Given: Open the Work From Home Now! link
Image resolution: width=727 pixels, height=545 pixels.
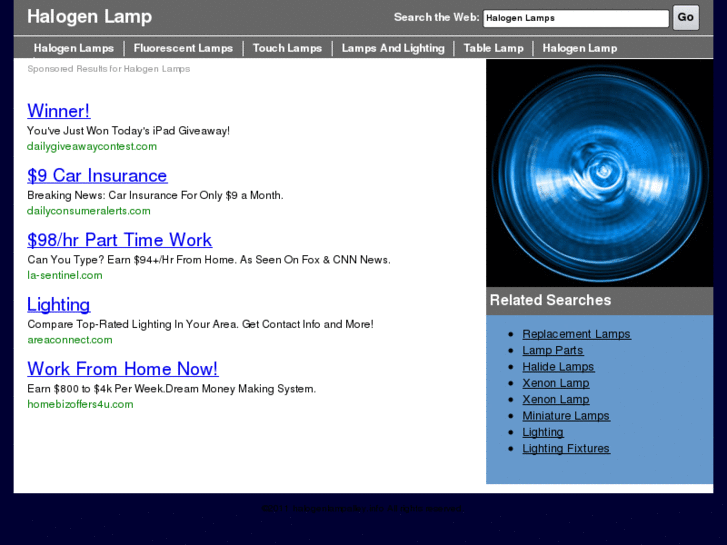Looking at the screenshot, I should [x=122, y=369].
